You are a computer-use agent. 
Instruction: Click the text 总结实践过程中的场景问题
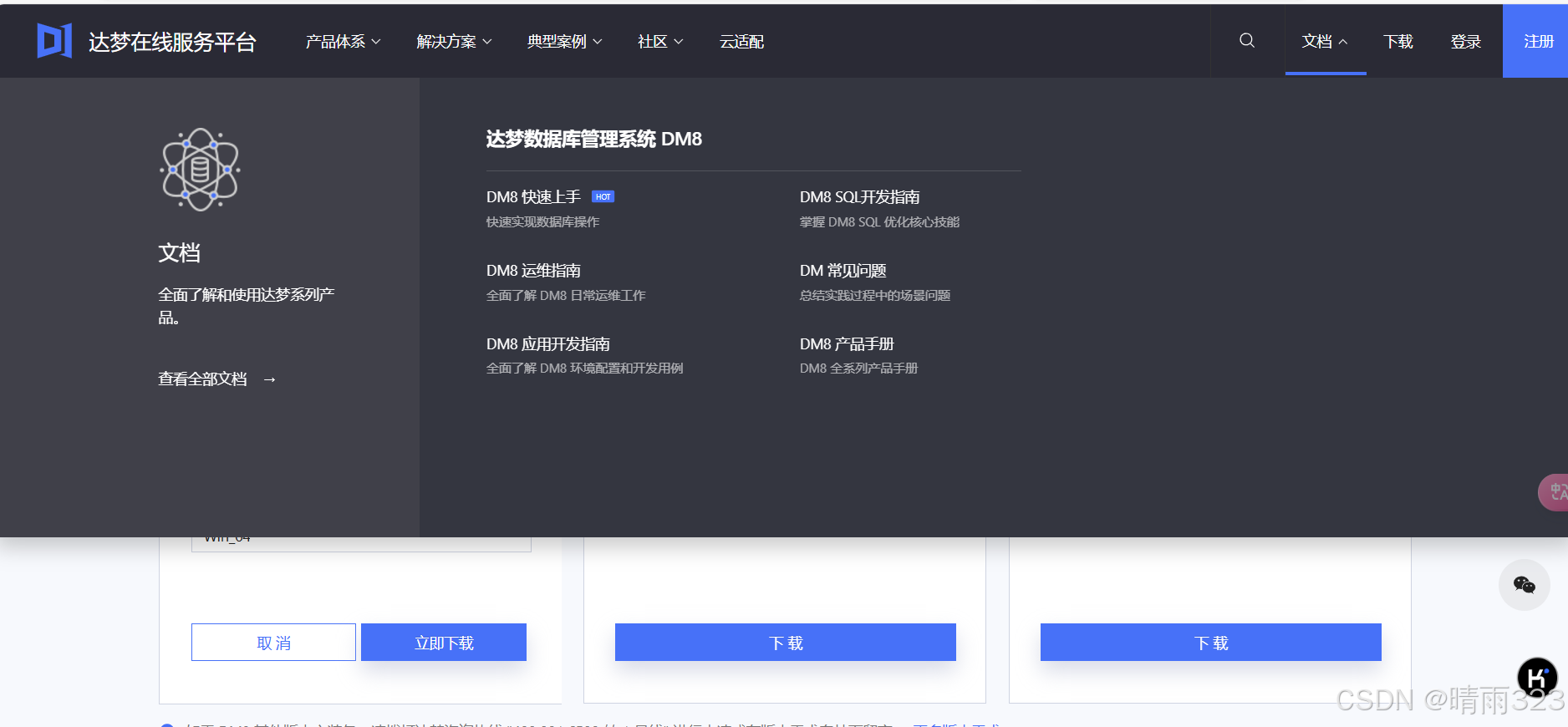click(875, 296)
